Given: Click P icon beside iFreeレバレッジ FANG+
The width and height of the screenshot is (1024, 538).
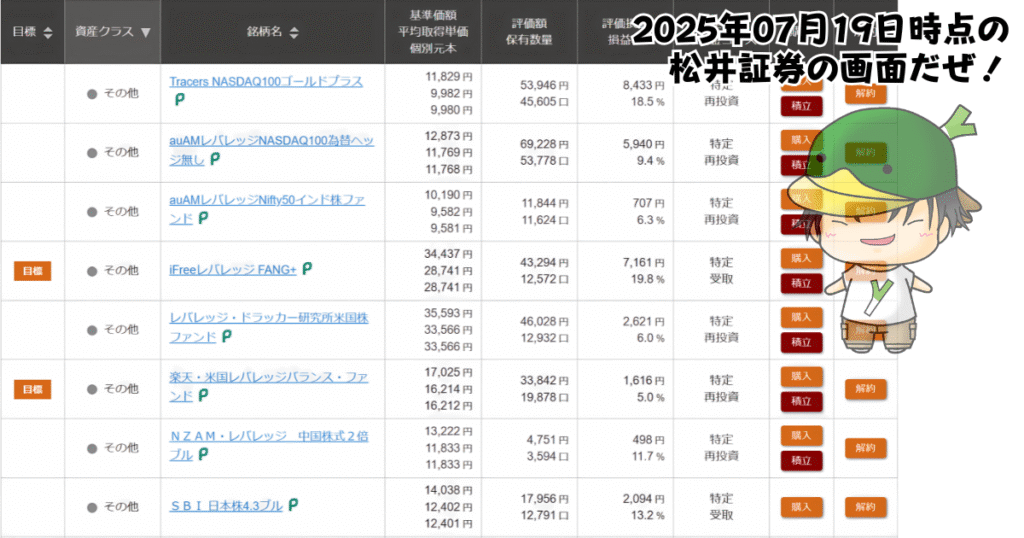Looking at the screenshot, I should (307, 268).
